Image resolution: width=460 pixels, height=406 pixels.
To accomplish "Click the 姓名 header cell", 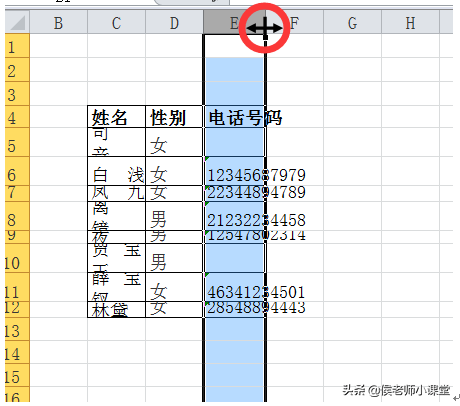I will click(116, 117).
